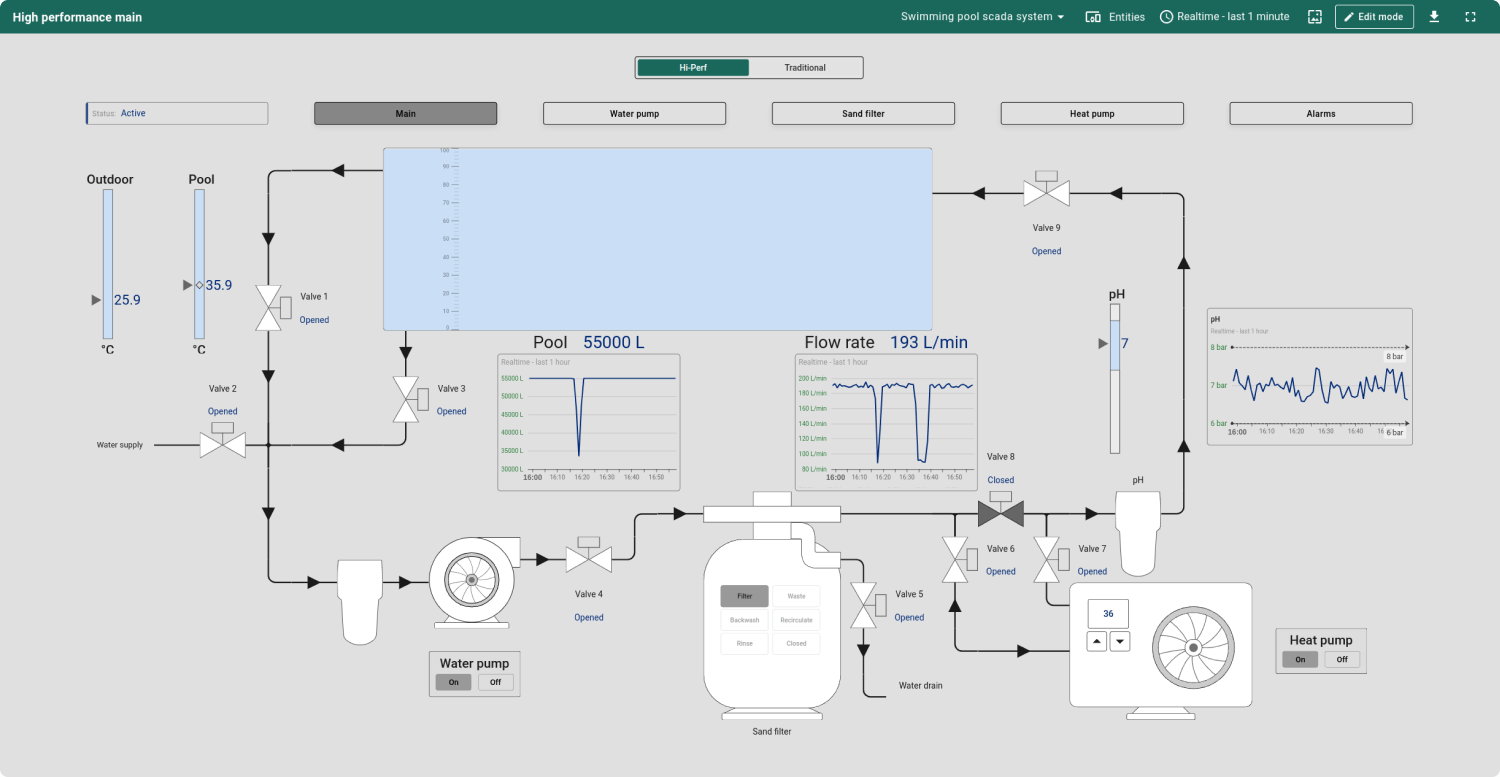Turn the Heat pump Off

[x=1342, y=659]
